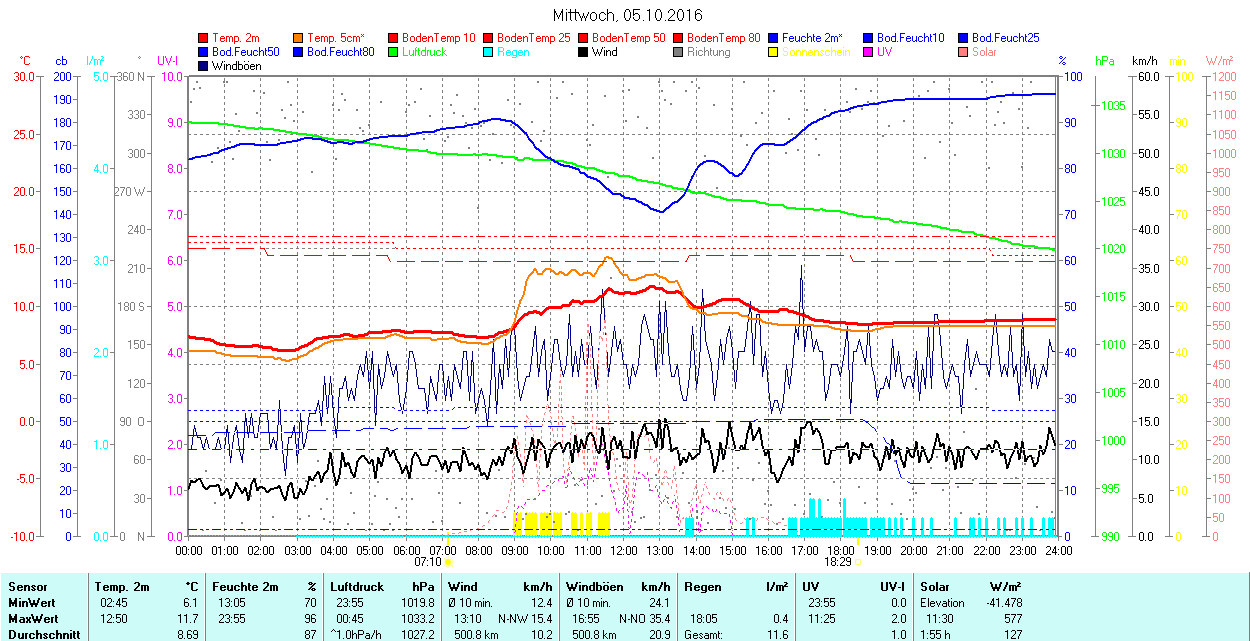The width and height of the screenshot is (1250, 641).
Task: Click the yellow Sonnenschein legend swatch
Action: pyautogui.click(x=774, y=52)
